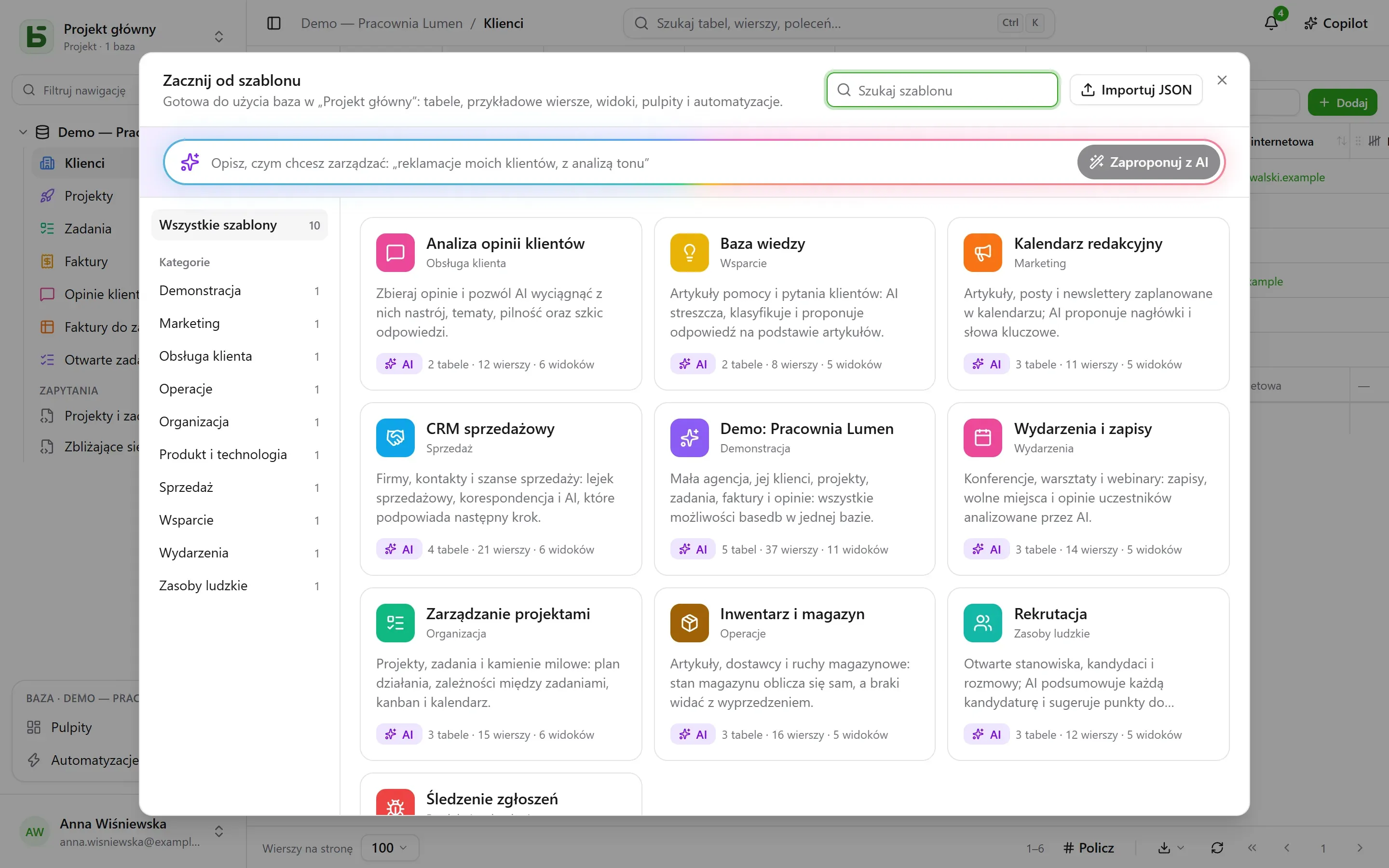Screen dimensions: 1389x868
Task: Open the rows per page 100 dropdown
Action: coord(389,848)
